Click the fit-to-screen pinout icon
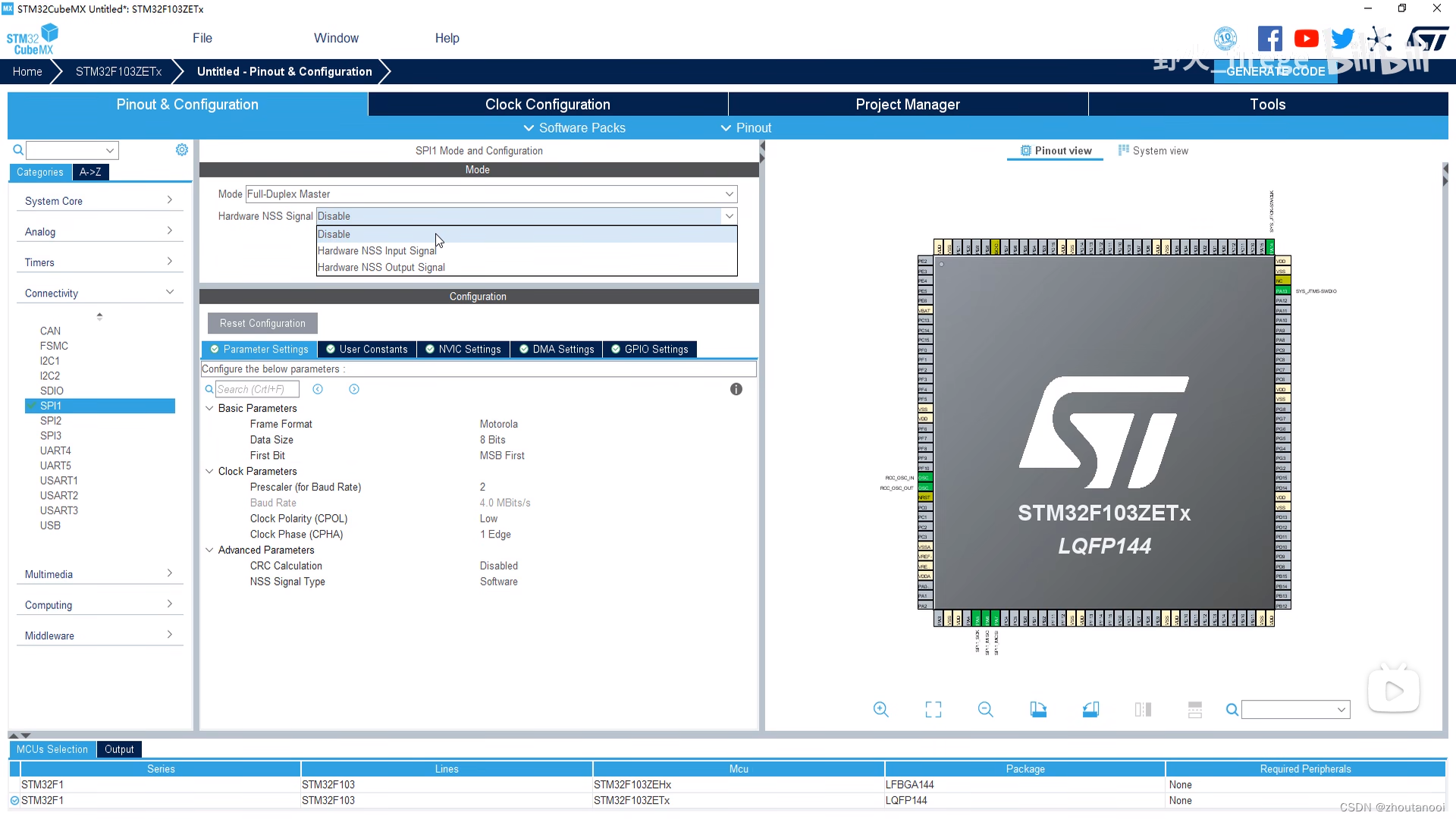Viewport: 1456px width, 819px height. click(x=933, y=710)
